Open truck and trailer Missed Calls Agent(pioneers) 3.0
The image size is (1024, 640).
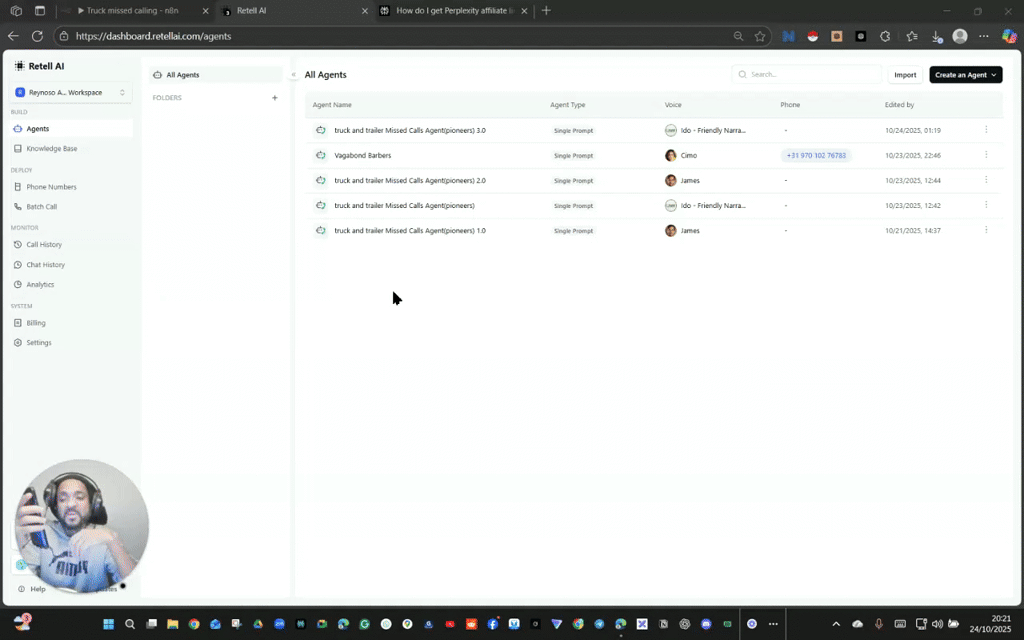[x=409, y=131]
